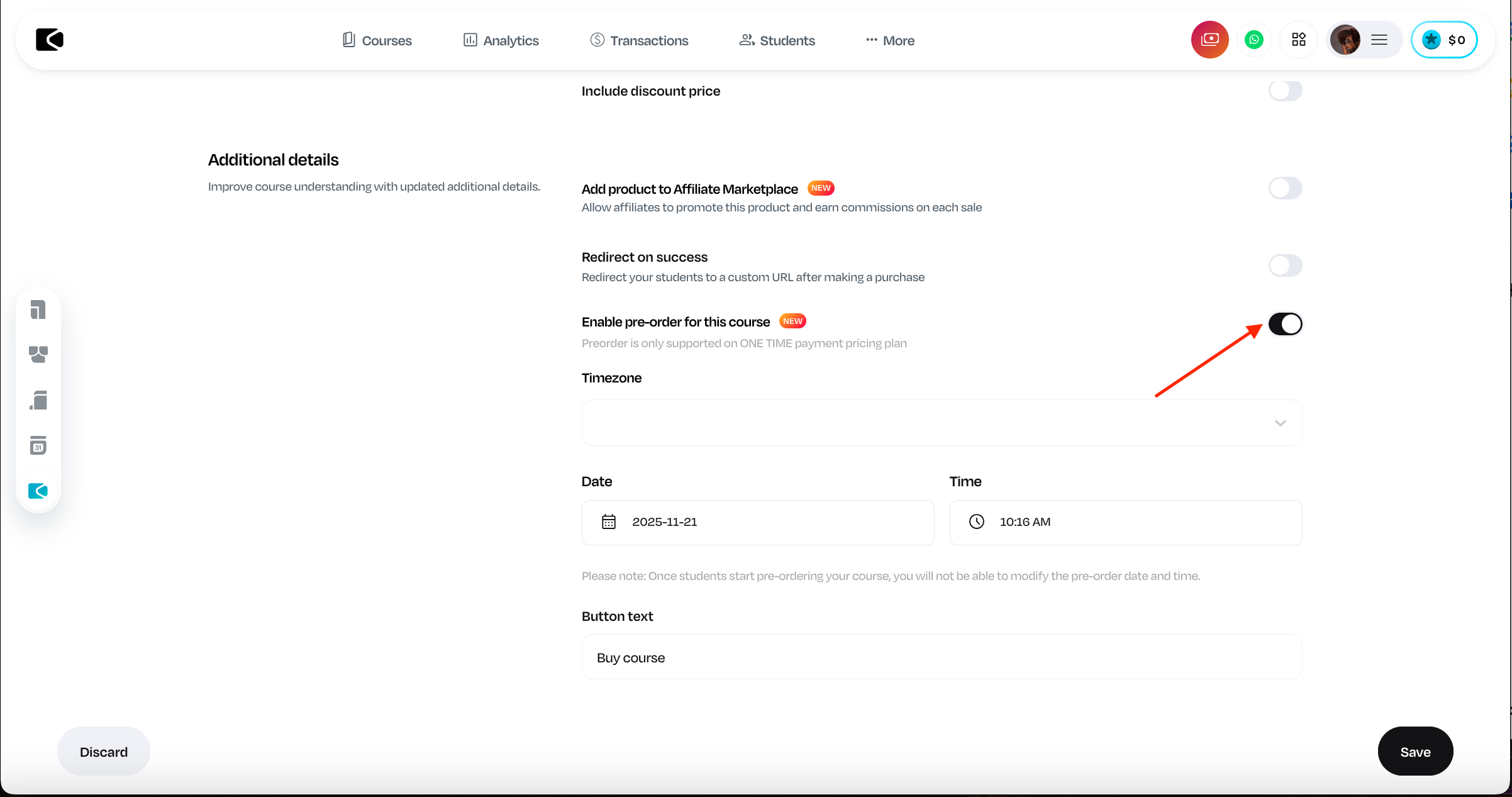Viewport: 1512px width, 797px height.
Task: Click the first left sidebar panel icon
Action: [38, 309]
